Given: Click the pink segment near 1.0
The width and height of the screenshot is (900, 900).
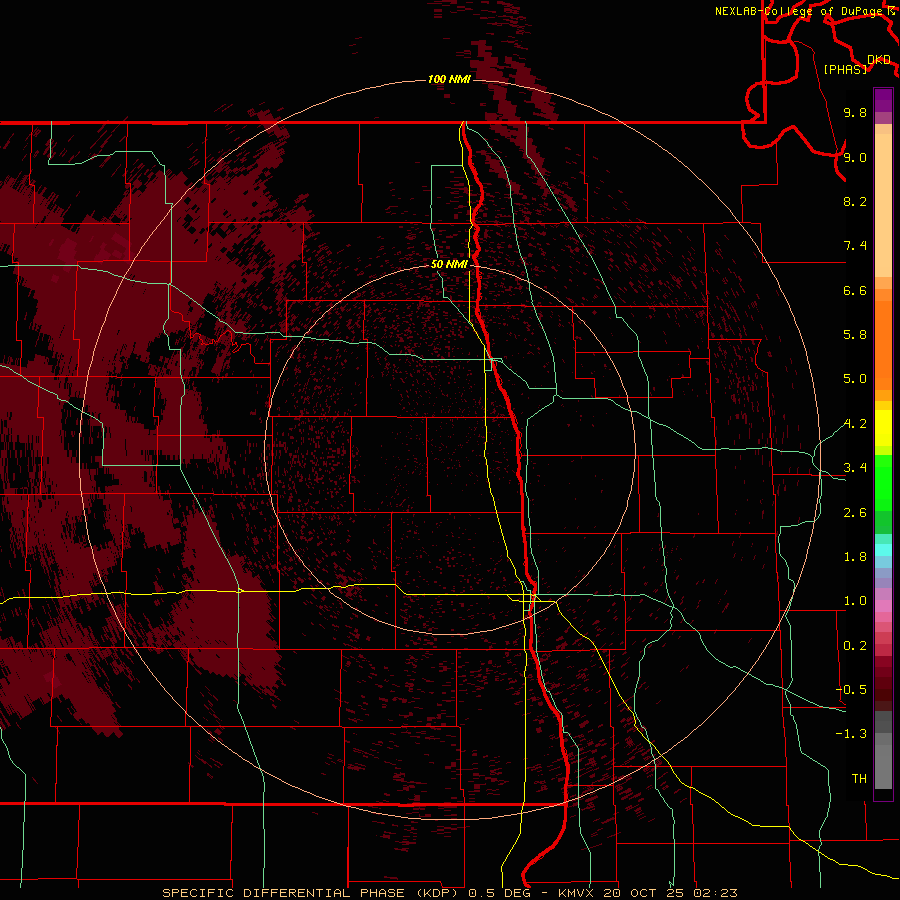Looking at the screenshot, I should [883, 605].
